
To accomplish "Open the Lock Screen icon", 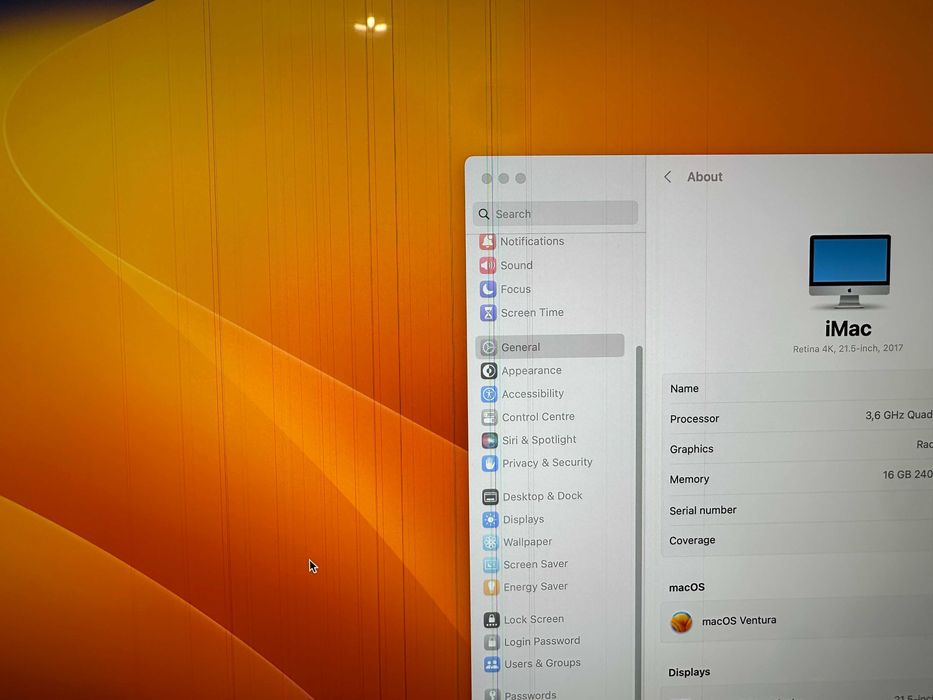I will point(491,620).
